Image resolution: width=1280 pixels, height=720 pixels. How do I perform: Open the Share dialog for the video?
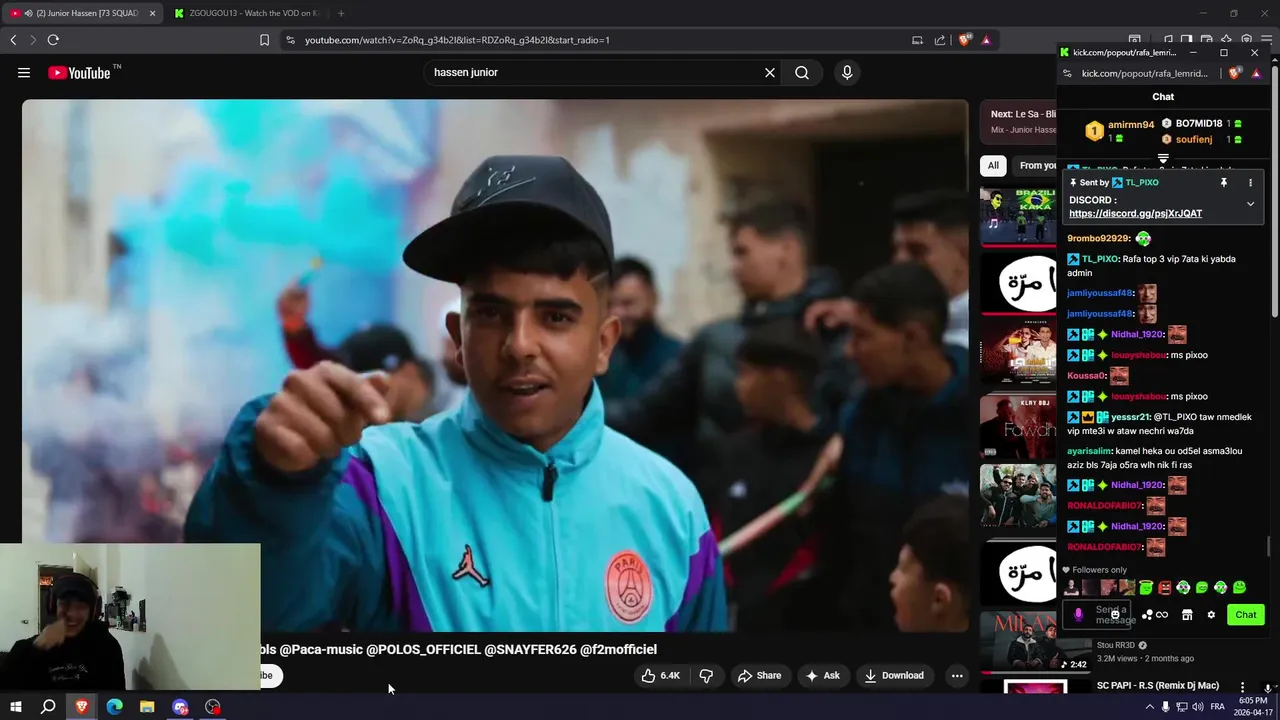[759, 675]
